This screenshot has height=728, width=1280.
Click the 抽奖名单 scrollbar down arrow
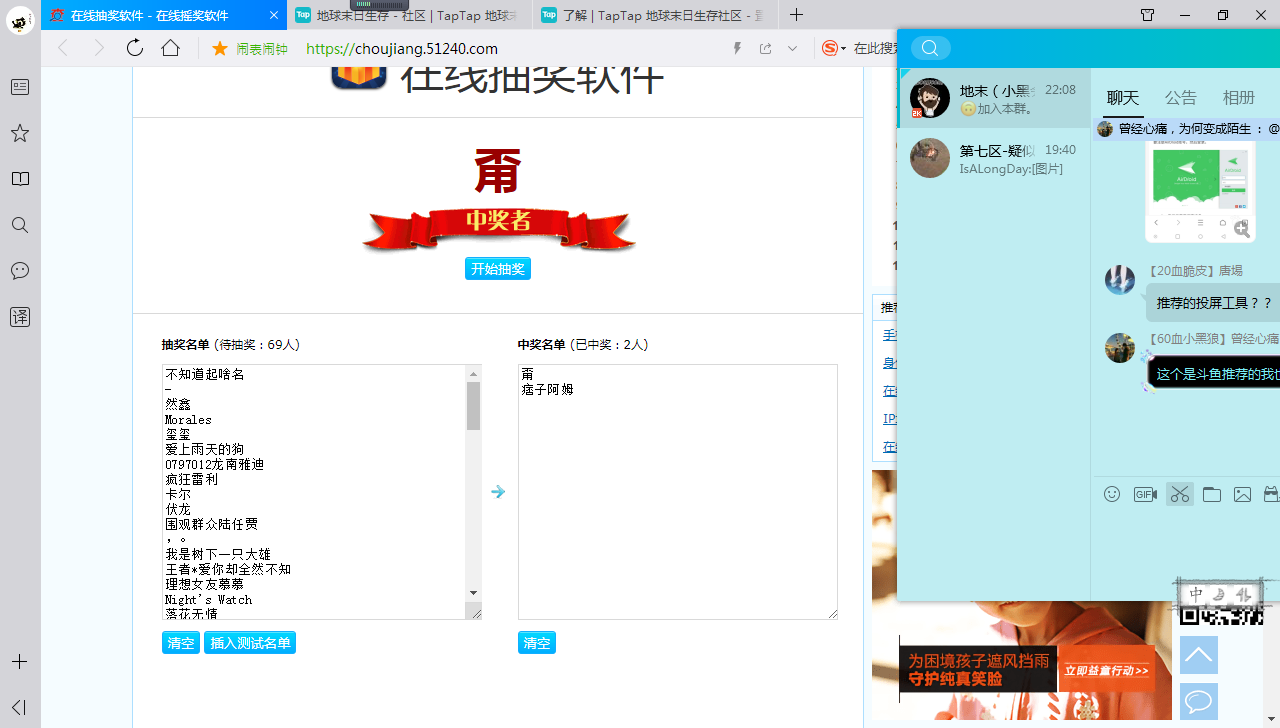[474, 593]
